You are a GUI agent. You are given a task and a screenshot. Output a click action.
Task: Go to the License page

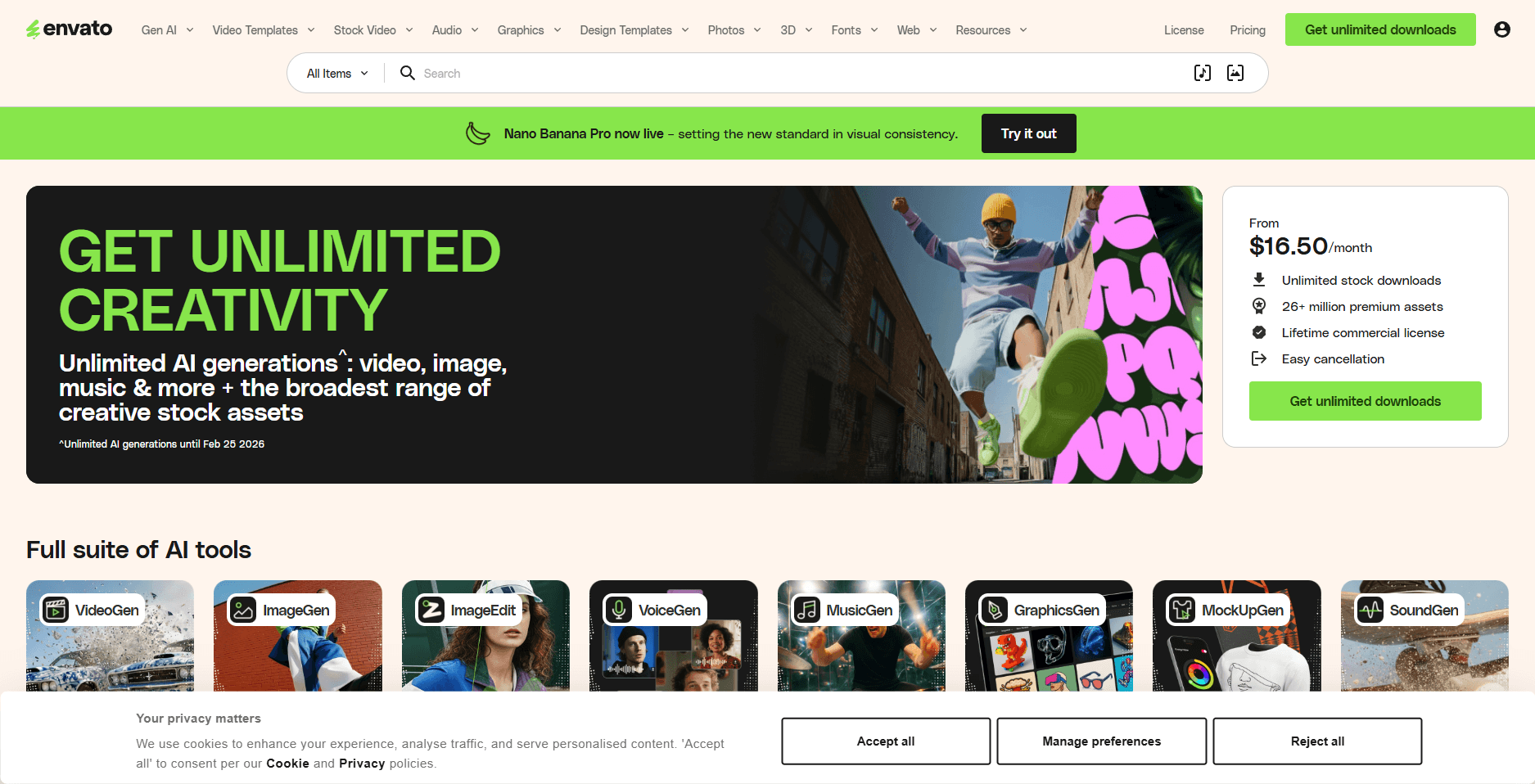pyautogui.click(x=1184, y=30)
